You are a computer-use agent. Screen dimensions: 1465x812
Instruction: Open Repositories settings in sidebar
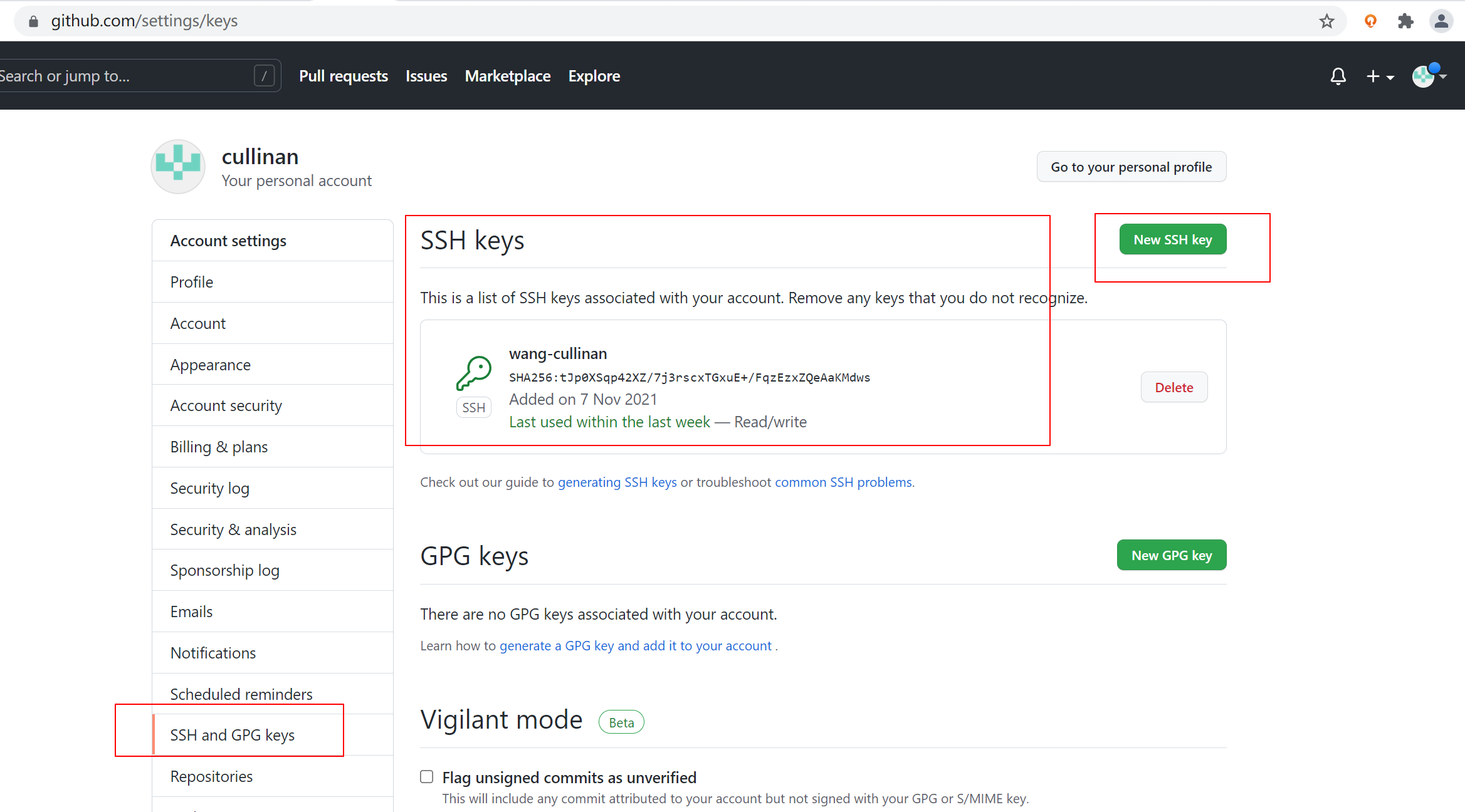273,776
